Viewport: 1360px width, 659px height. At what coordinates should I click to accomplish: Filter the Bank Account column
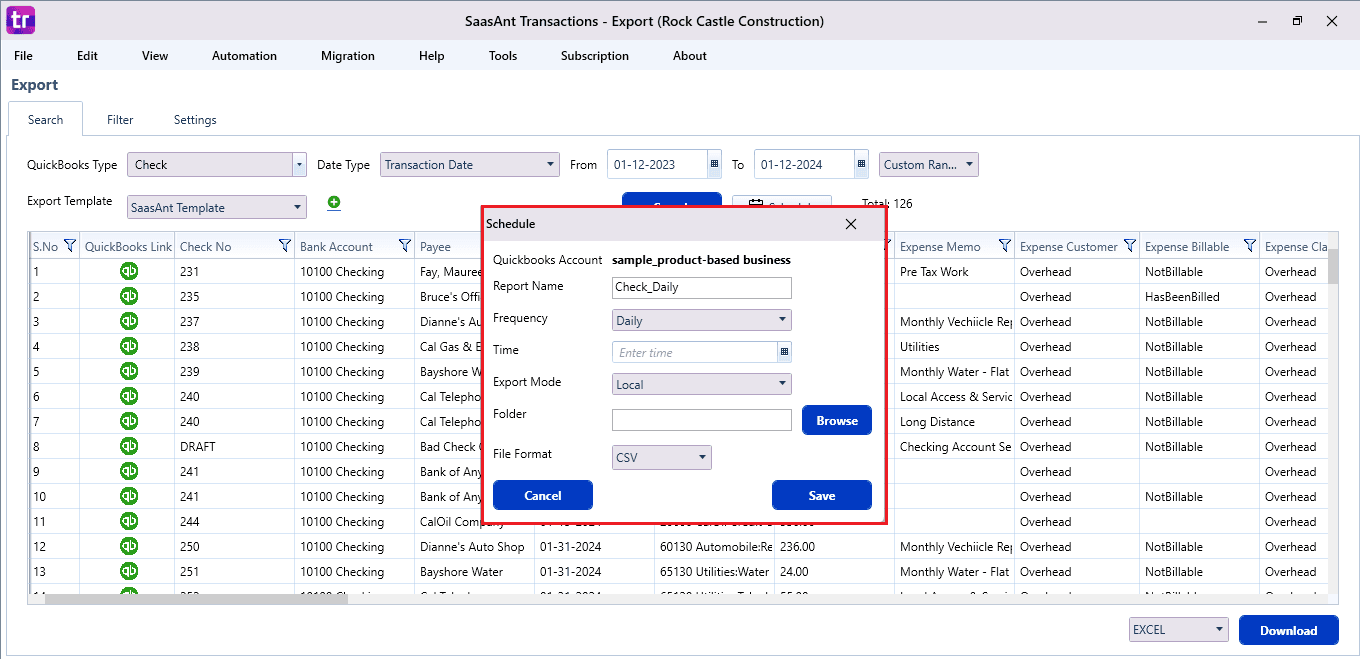(x=405, y=246)
